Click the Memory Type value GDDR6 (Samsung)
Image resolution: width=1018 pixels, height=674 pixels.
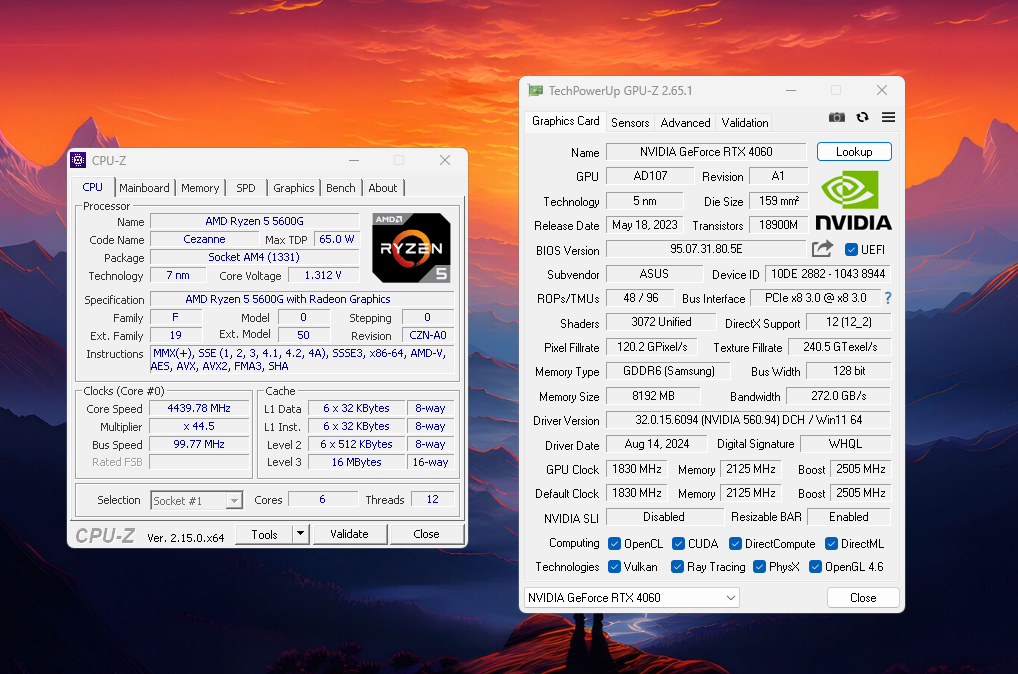[x=669, y=371]
